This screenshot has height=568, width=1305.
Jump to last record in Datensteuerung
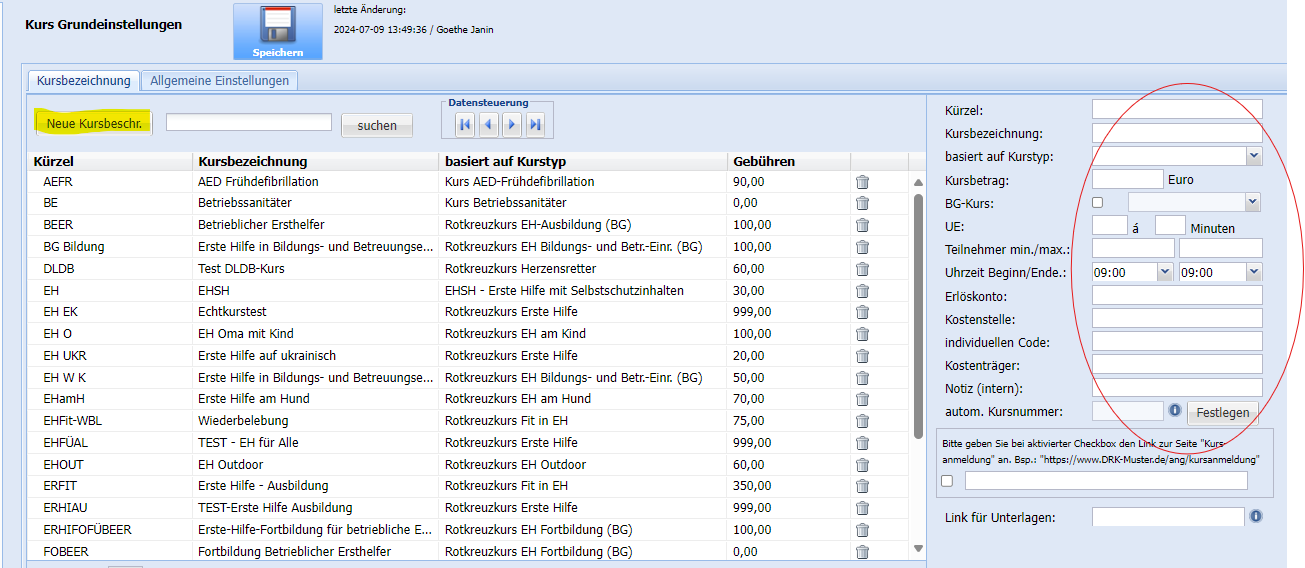[x=536, y=124]
